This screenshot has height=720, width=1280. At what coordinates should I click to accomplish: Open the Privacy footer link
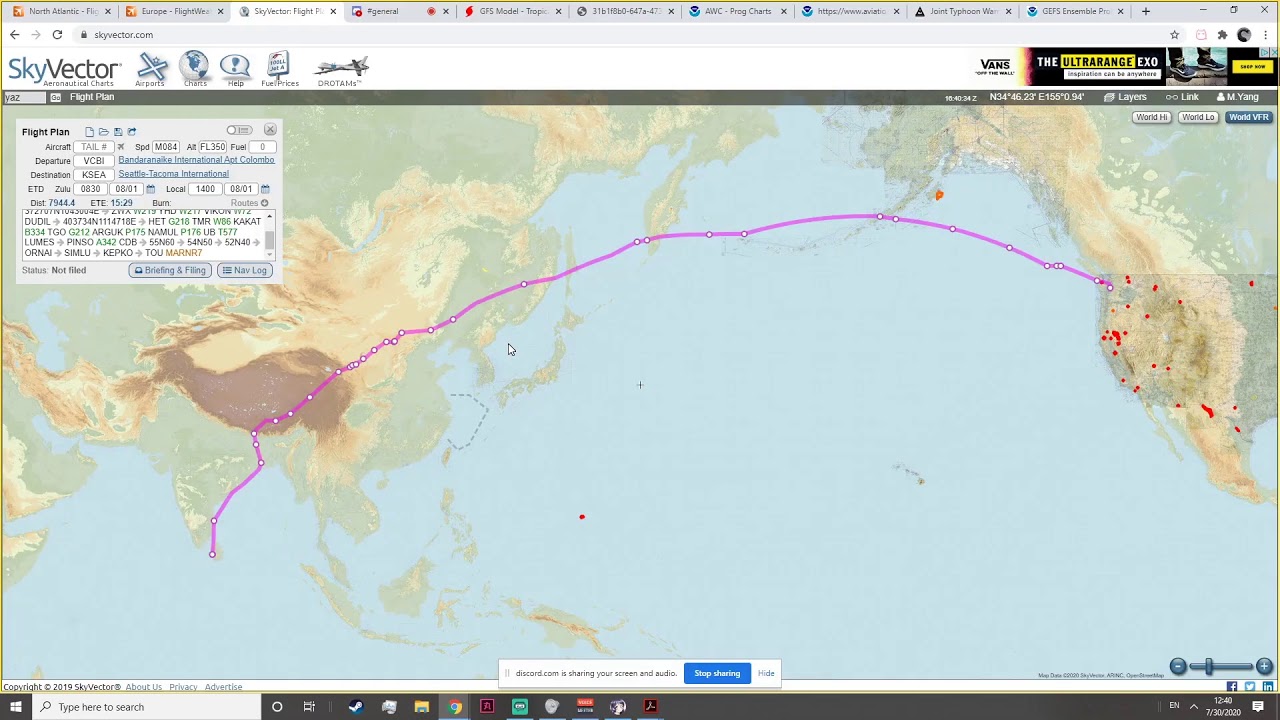tap(183, 687)
